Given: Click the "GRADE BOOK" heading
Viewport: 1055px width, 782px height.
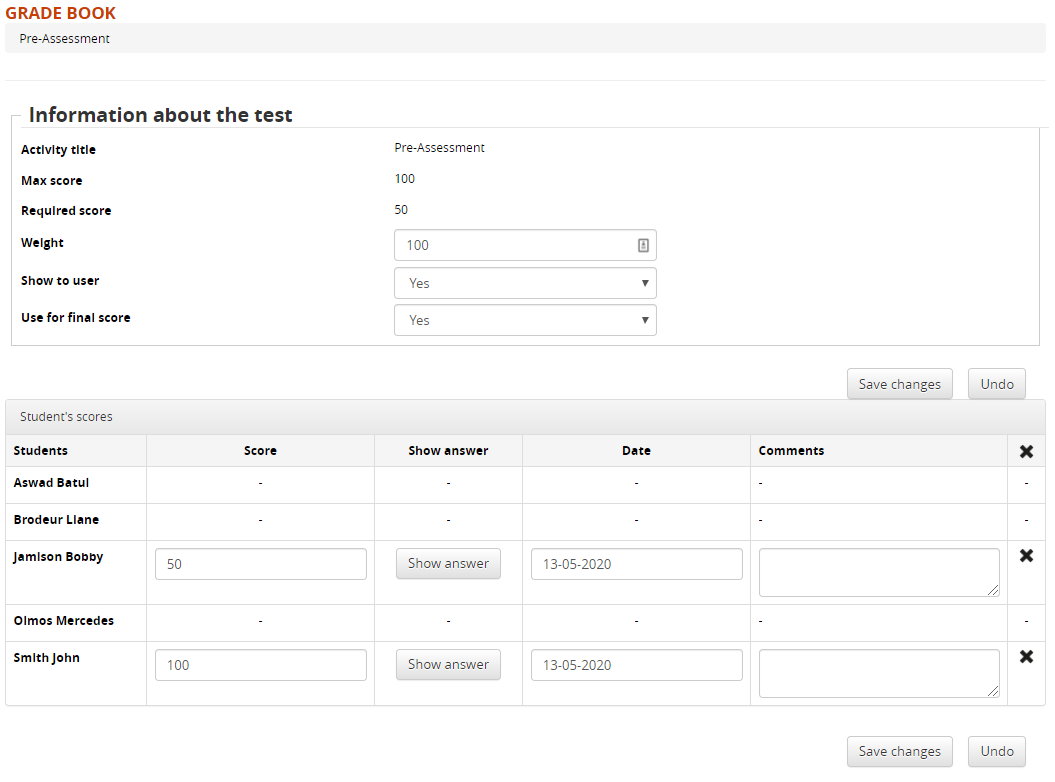Looking at the screenshot, I should coord(60,13).
